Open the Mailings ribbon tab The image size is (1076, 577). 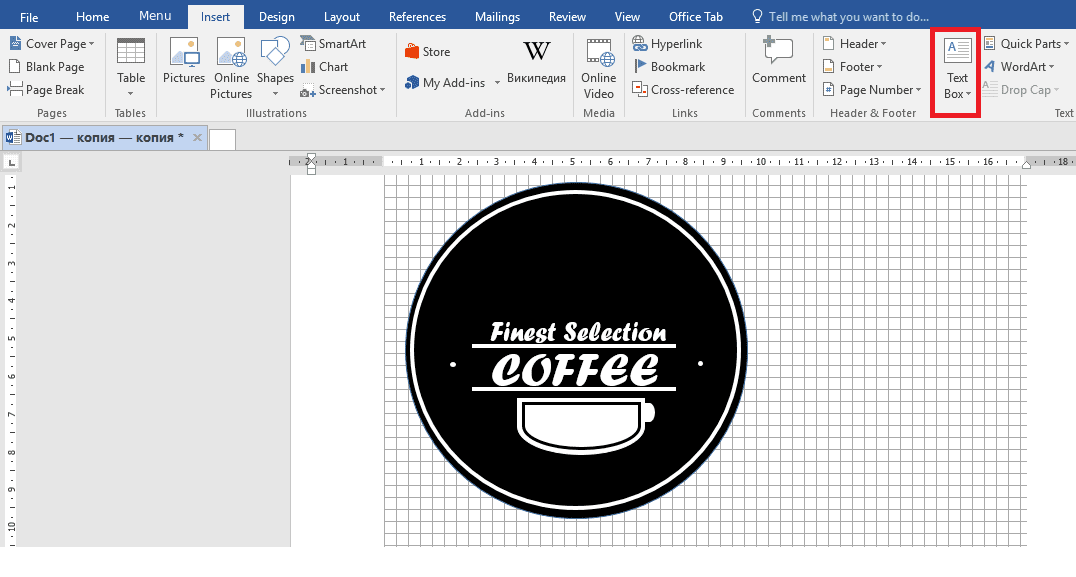pyautogui.click(x=497, y=16)
